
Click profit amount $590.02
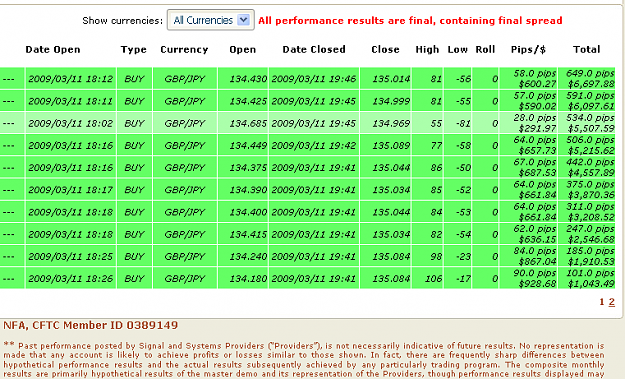click(x=537, y=106)
